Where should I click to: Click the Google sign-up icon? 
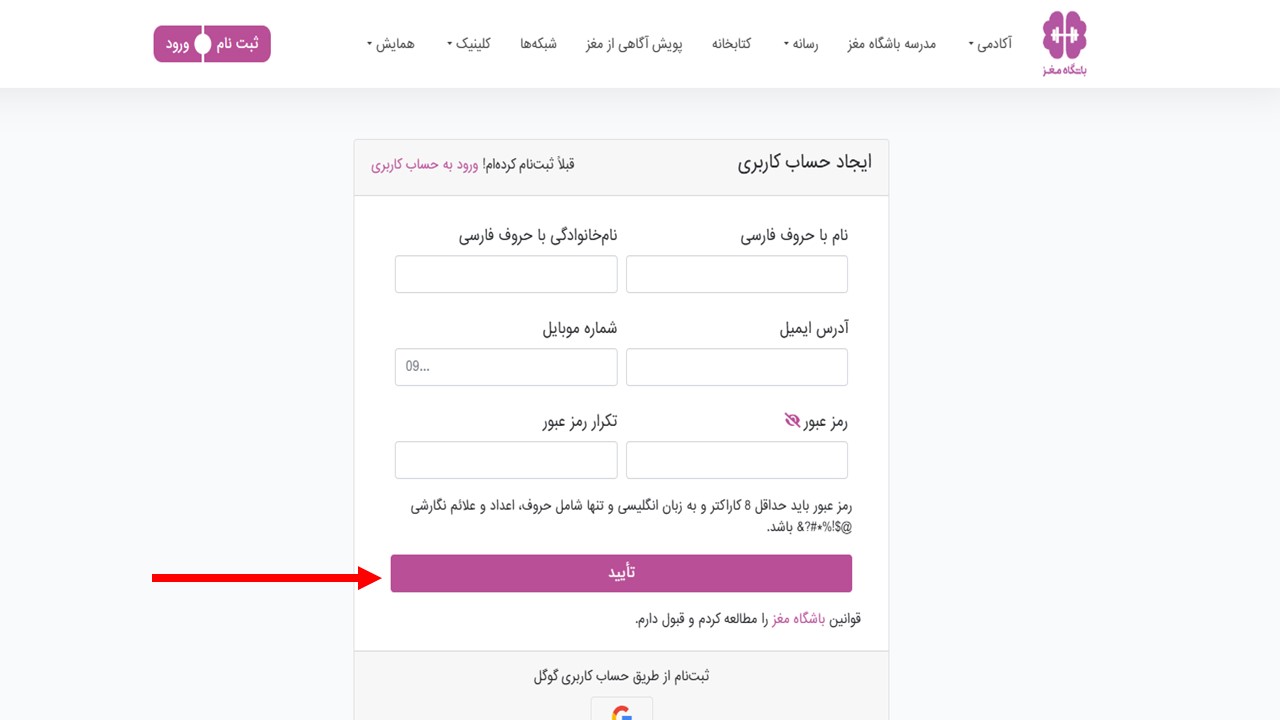(622, 712)
